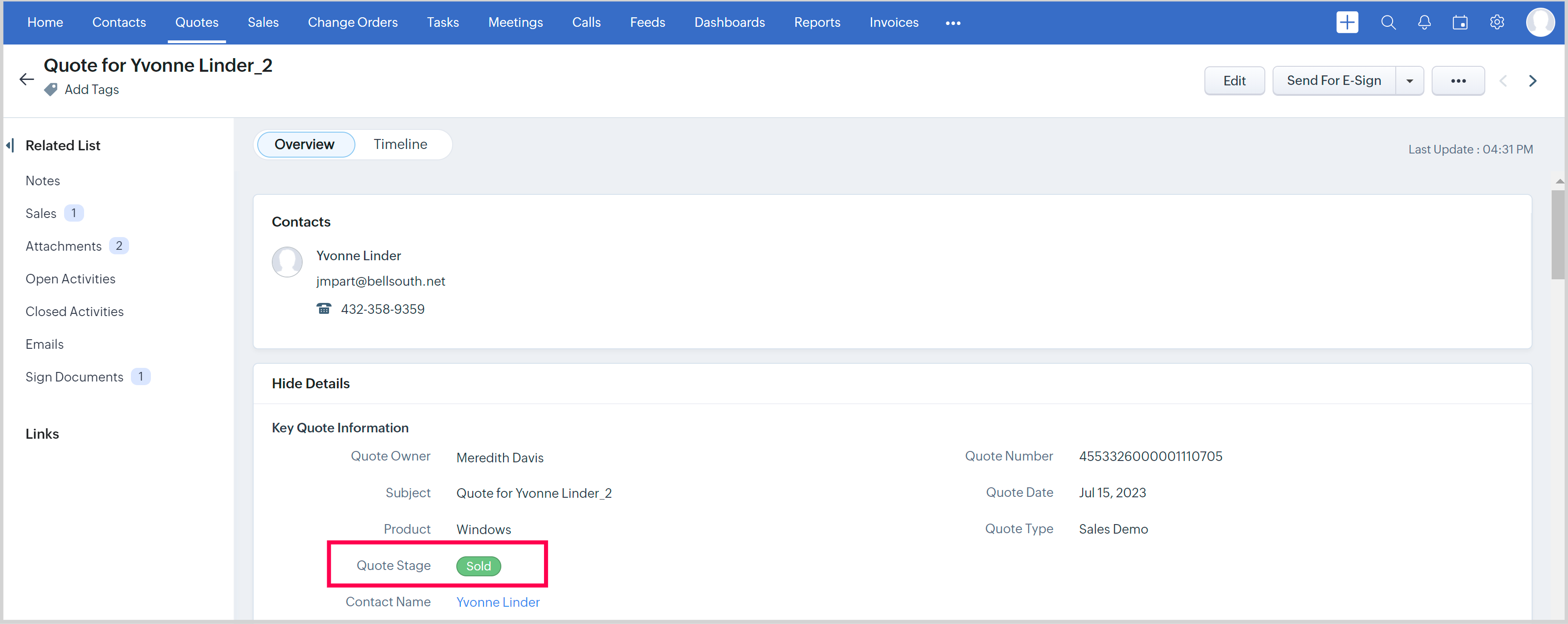Click the plus quick-create icon
This screenshot has height=624, width=1568.
1346,23
